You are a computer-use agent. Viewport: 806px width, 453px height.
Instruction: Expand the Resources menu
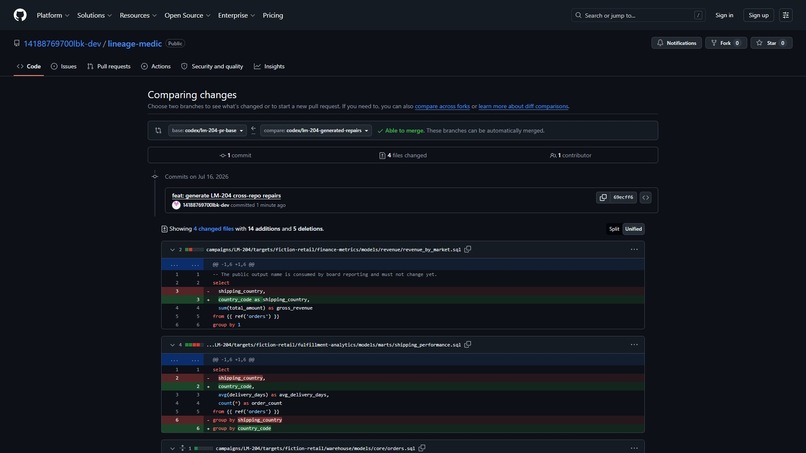point(138,15)
